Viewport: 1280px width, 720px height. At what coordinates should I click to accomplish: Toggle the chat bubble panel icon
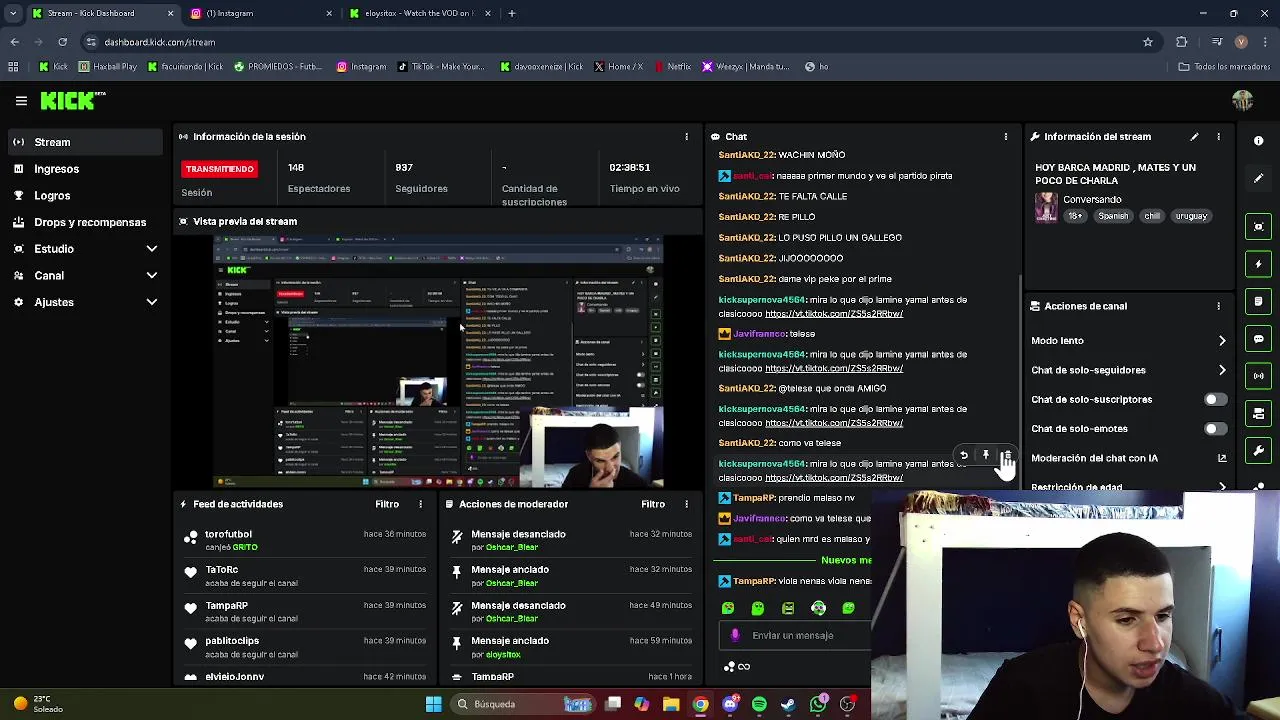tap(1259, 339)
